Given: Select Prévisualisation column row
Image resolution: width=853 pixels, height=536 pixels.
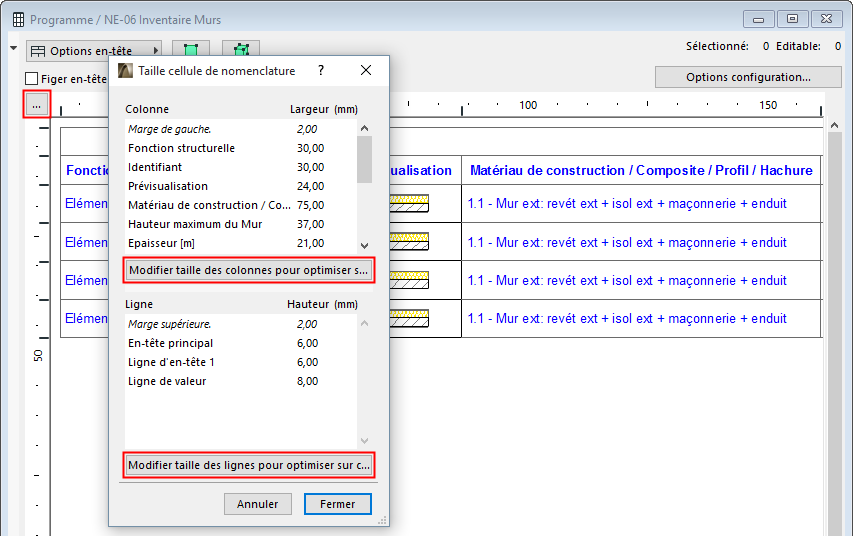Looking at the screenshot, I should 241,186.
